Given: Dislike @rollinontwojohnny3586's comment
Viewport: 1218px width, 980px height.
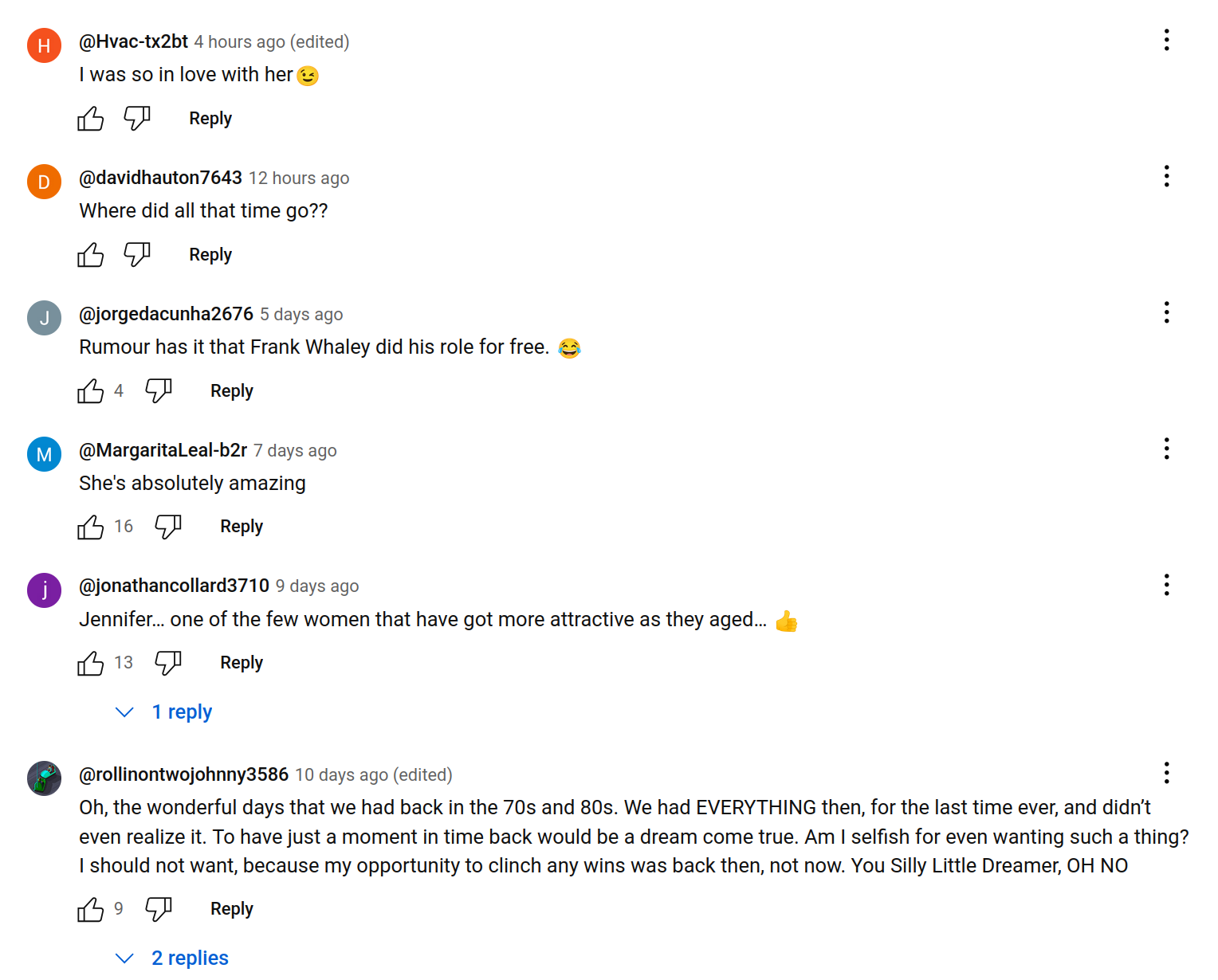Looking at the screenshot, I should click(159, 909).
